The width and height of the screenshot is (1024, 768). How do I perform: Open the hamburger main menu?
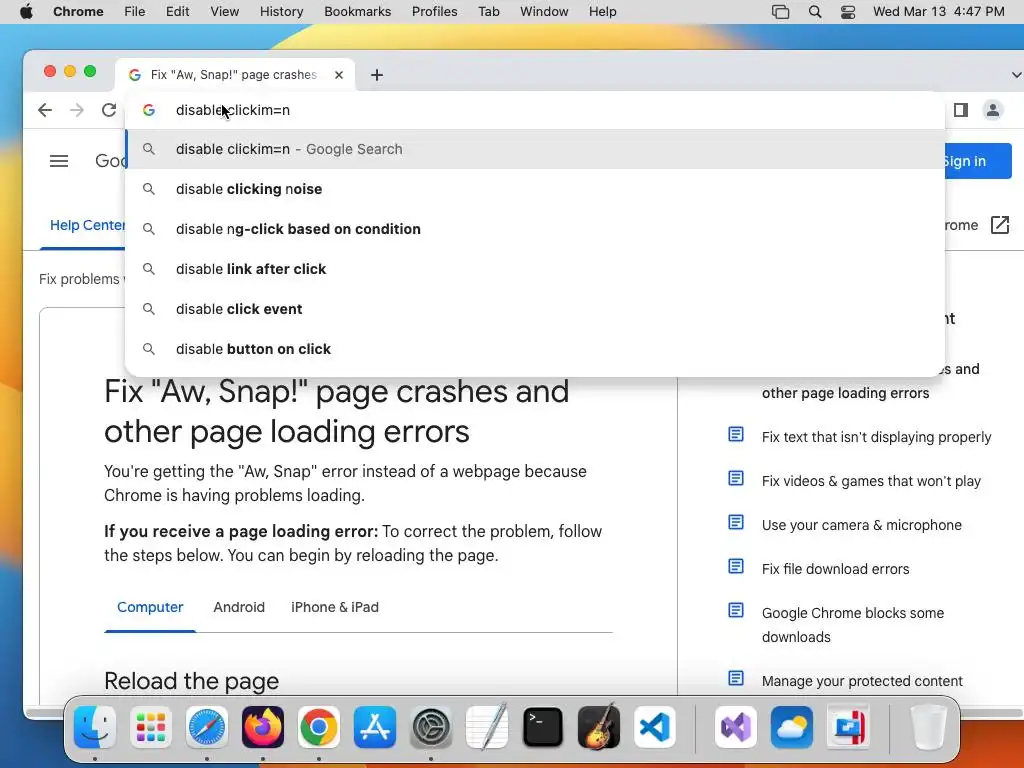point(59,161)
